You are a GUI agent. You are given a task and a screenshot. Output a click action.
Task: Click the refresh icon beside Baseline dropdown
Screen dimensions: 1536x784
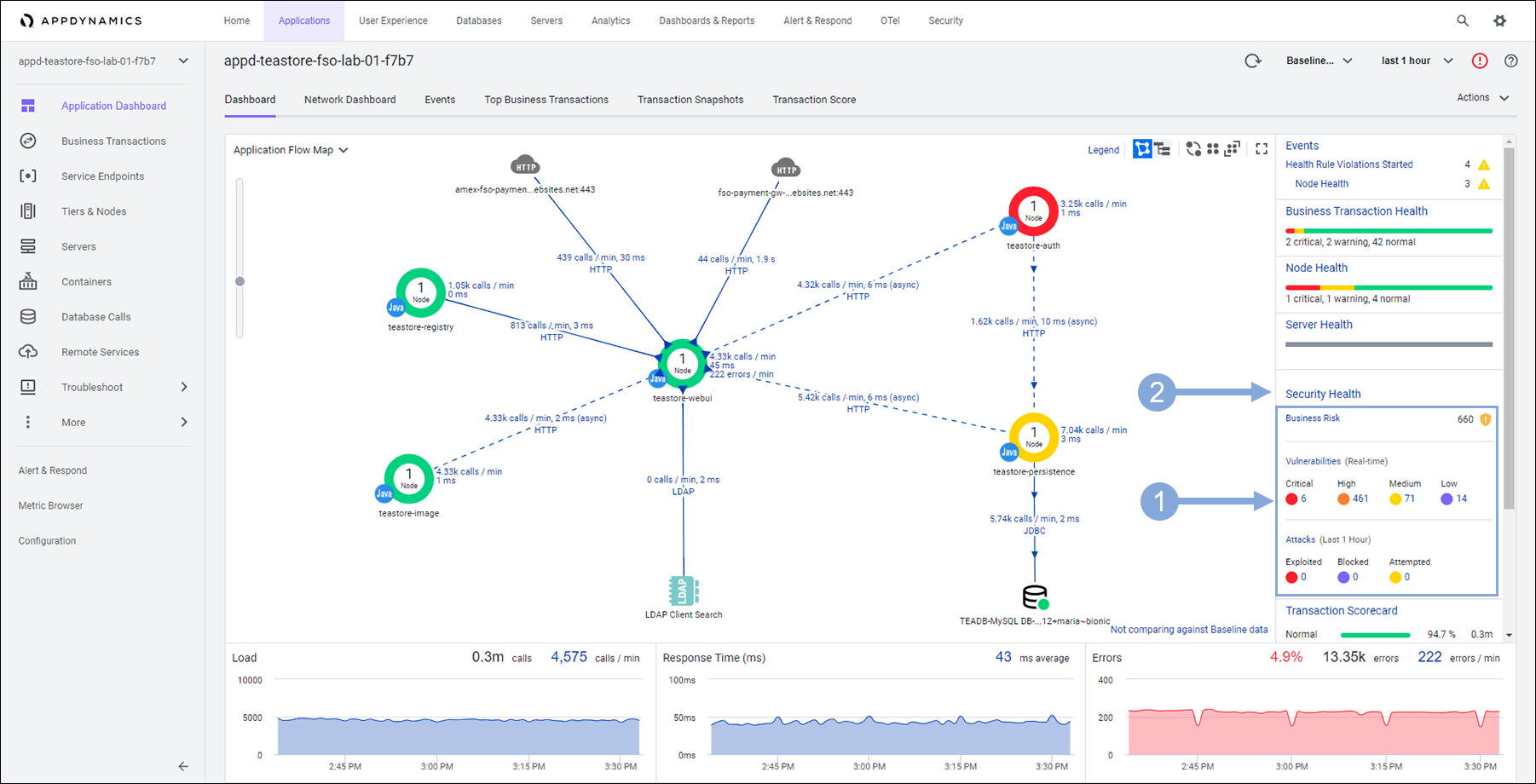tap(1253, 61)
